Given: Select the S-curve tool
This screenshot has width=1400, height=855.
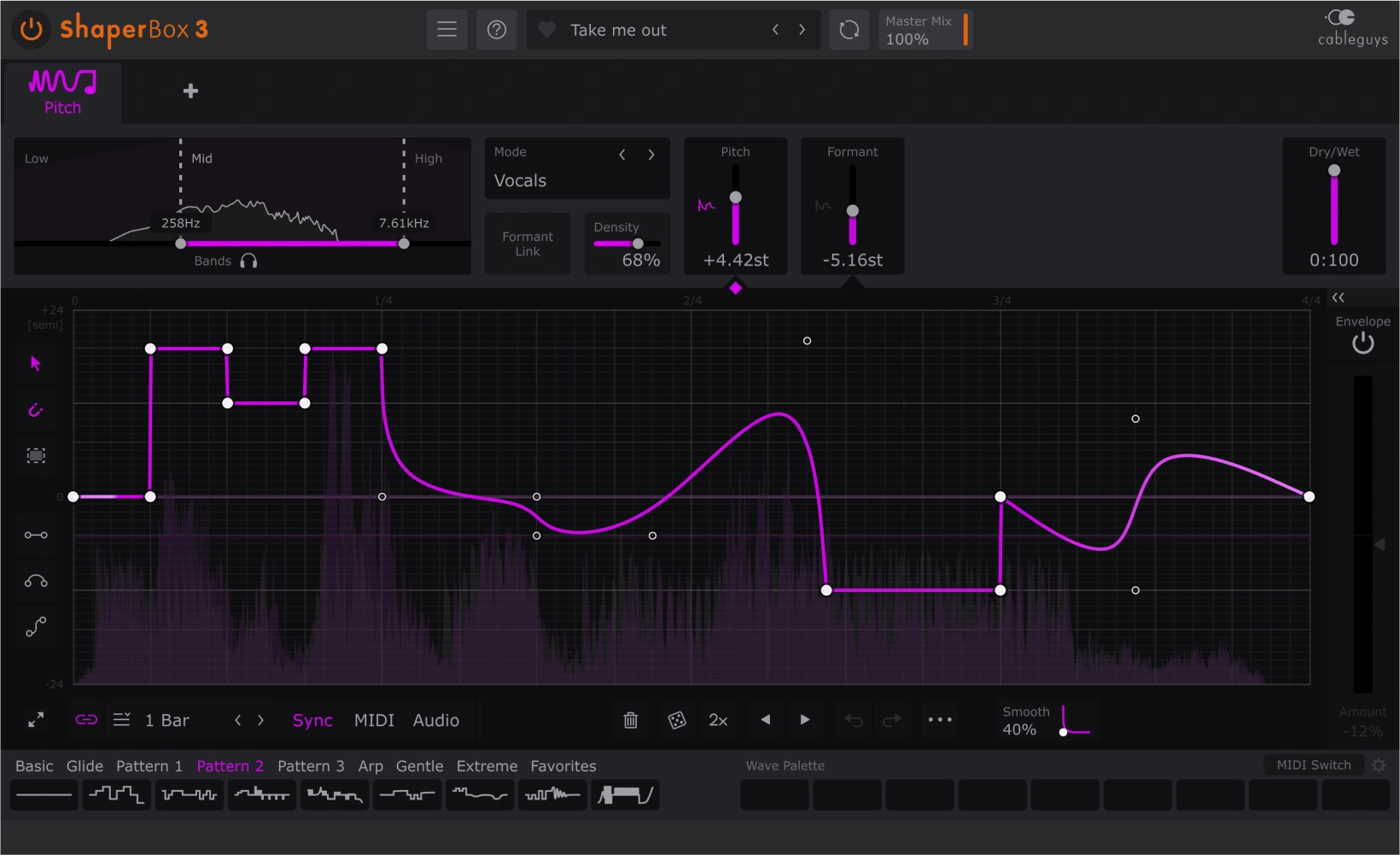Looking at the screenshot, I should [x=35, y=627].
